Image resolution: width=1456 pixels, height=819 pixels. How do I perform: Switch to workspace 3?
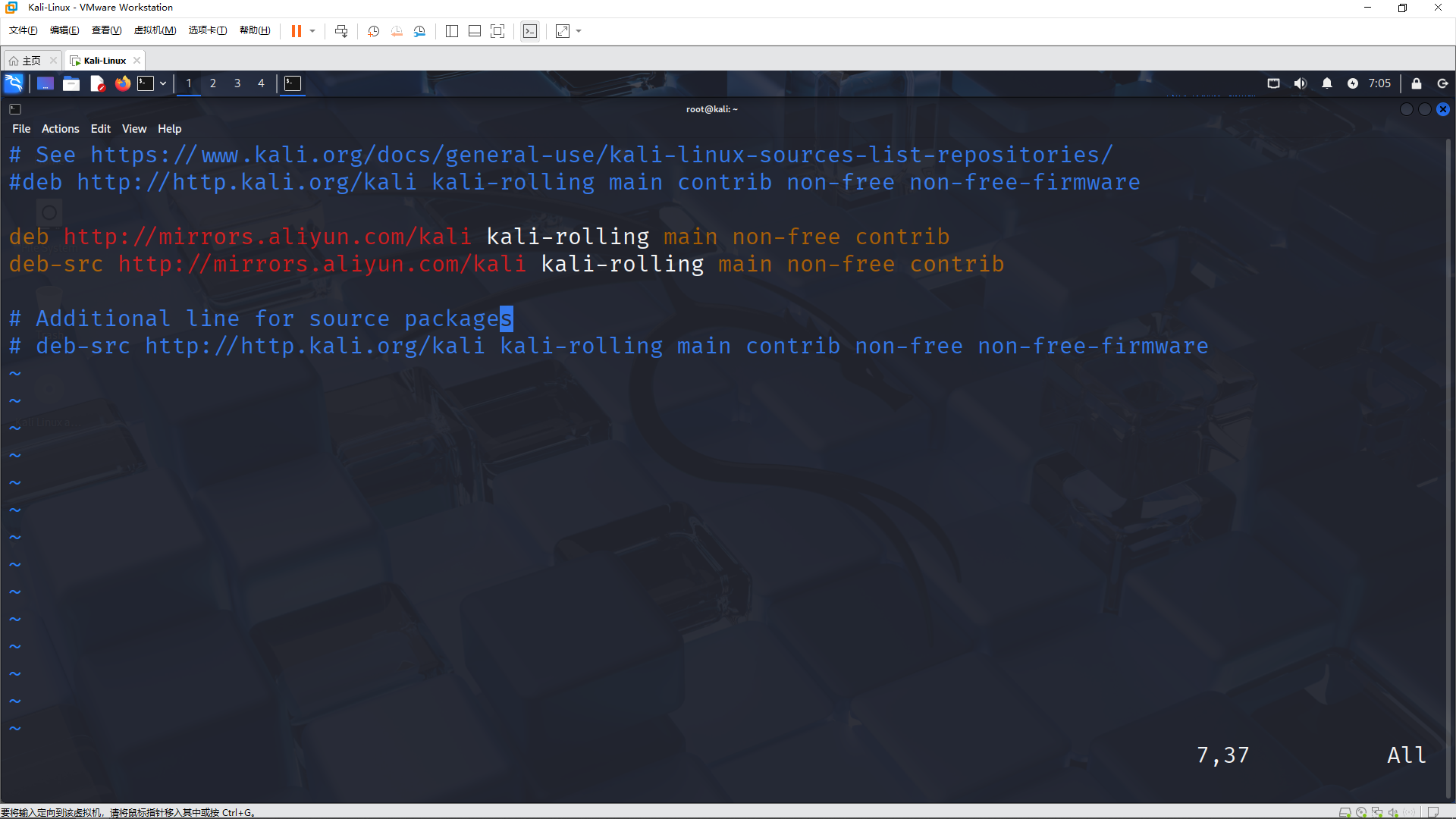pyautogui.click(x=237, y=83)
